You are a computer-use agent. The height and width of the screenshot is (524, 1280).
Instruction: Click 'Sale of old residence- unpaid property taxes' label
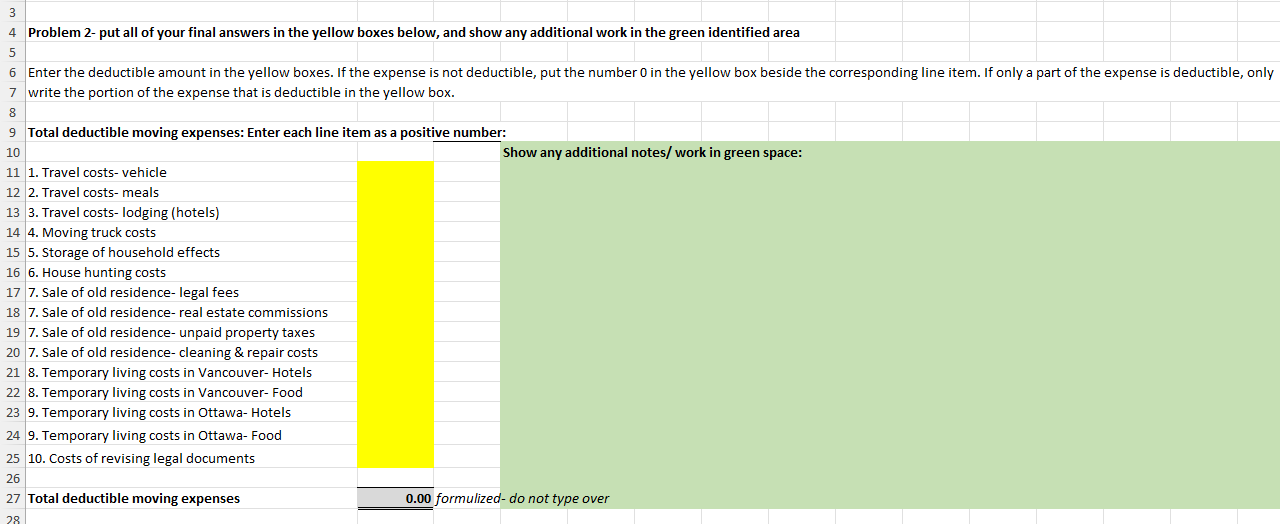(172, 332)
